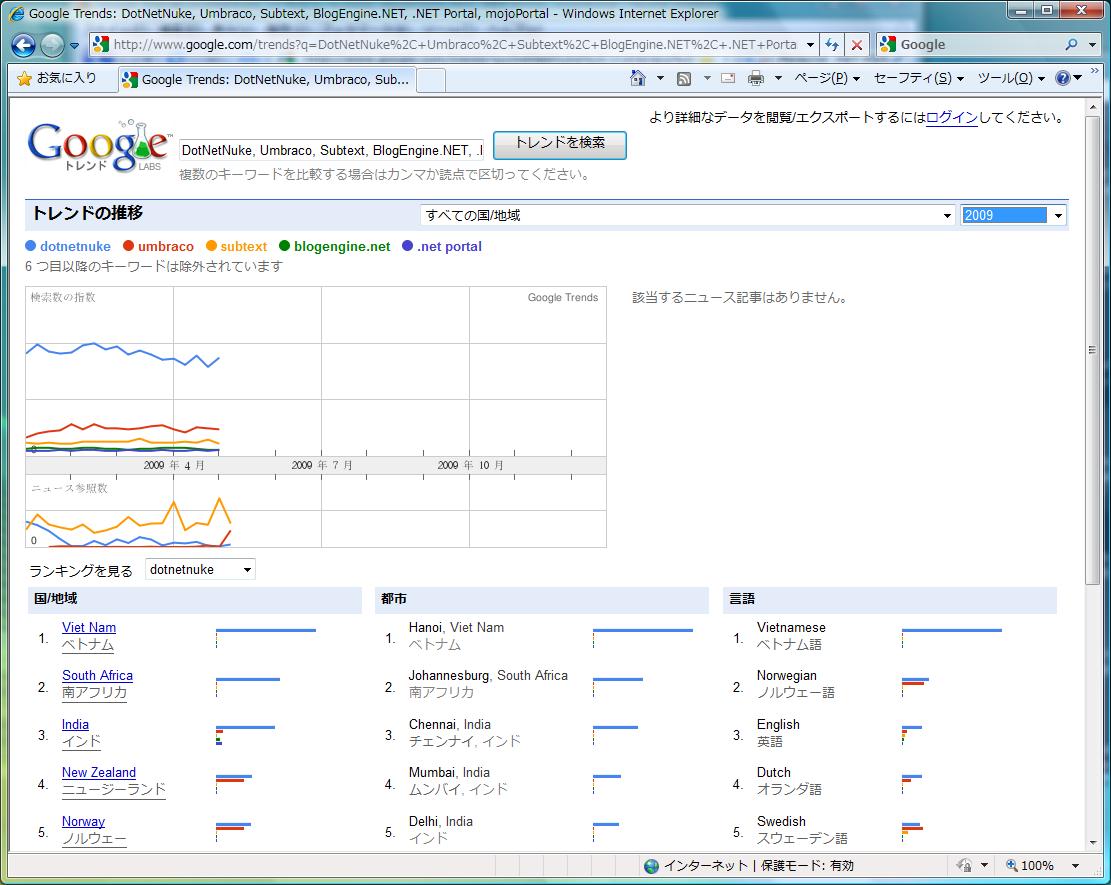
Task: Click the Help question mark icon
Action: (x=1063, y=78)
